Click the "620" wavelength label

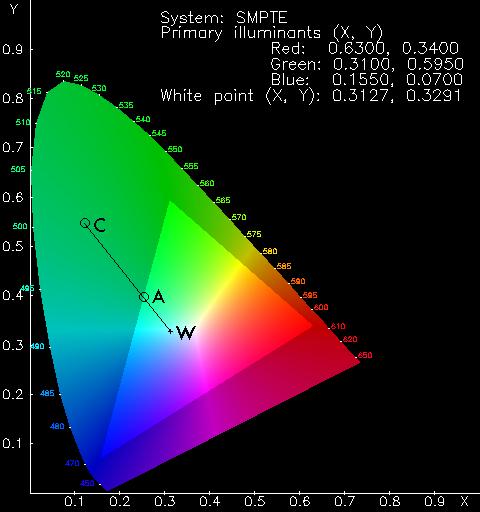[x=350, y=339]
